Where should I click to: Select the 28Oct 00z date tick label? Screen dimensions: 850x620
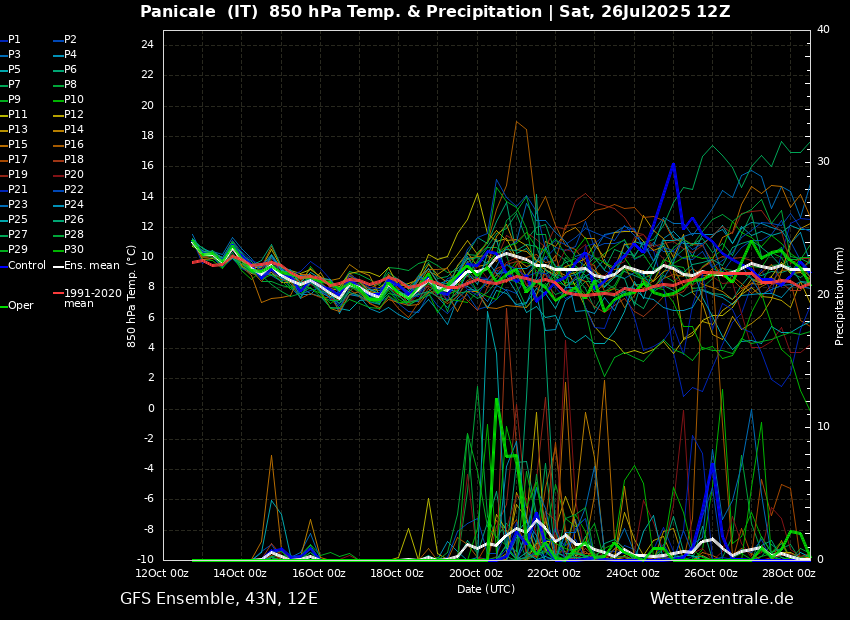(x=788, y=574)
